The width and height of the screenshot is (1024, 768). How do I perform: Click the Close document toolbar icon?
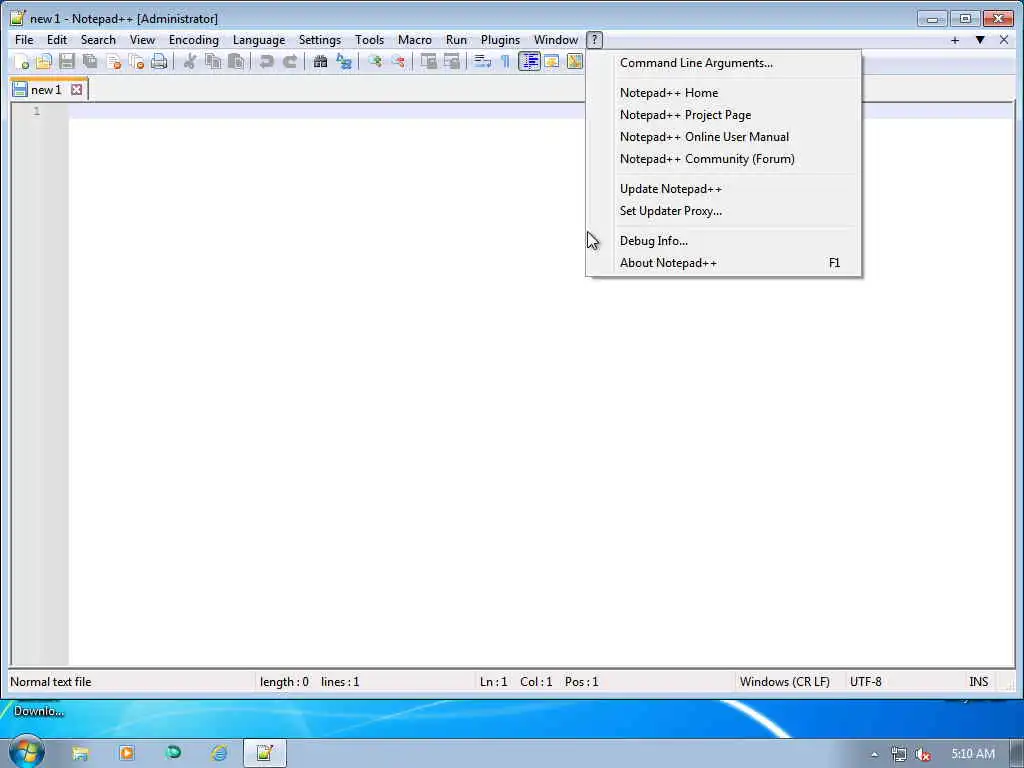tap(114, 62)
